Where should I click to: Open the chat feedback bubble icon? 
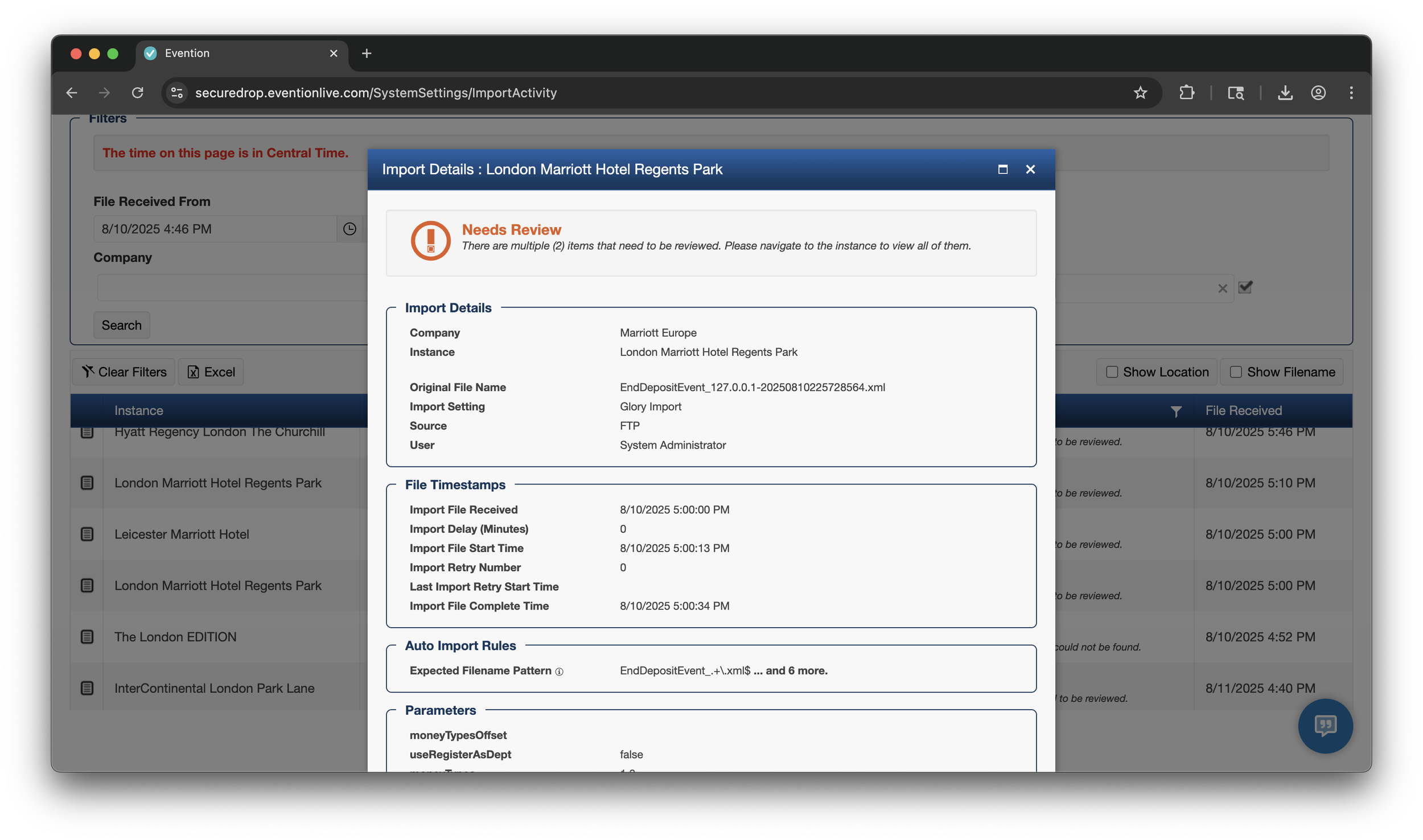pyautogui.click(x=1325, y=726)
